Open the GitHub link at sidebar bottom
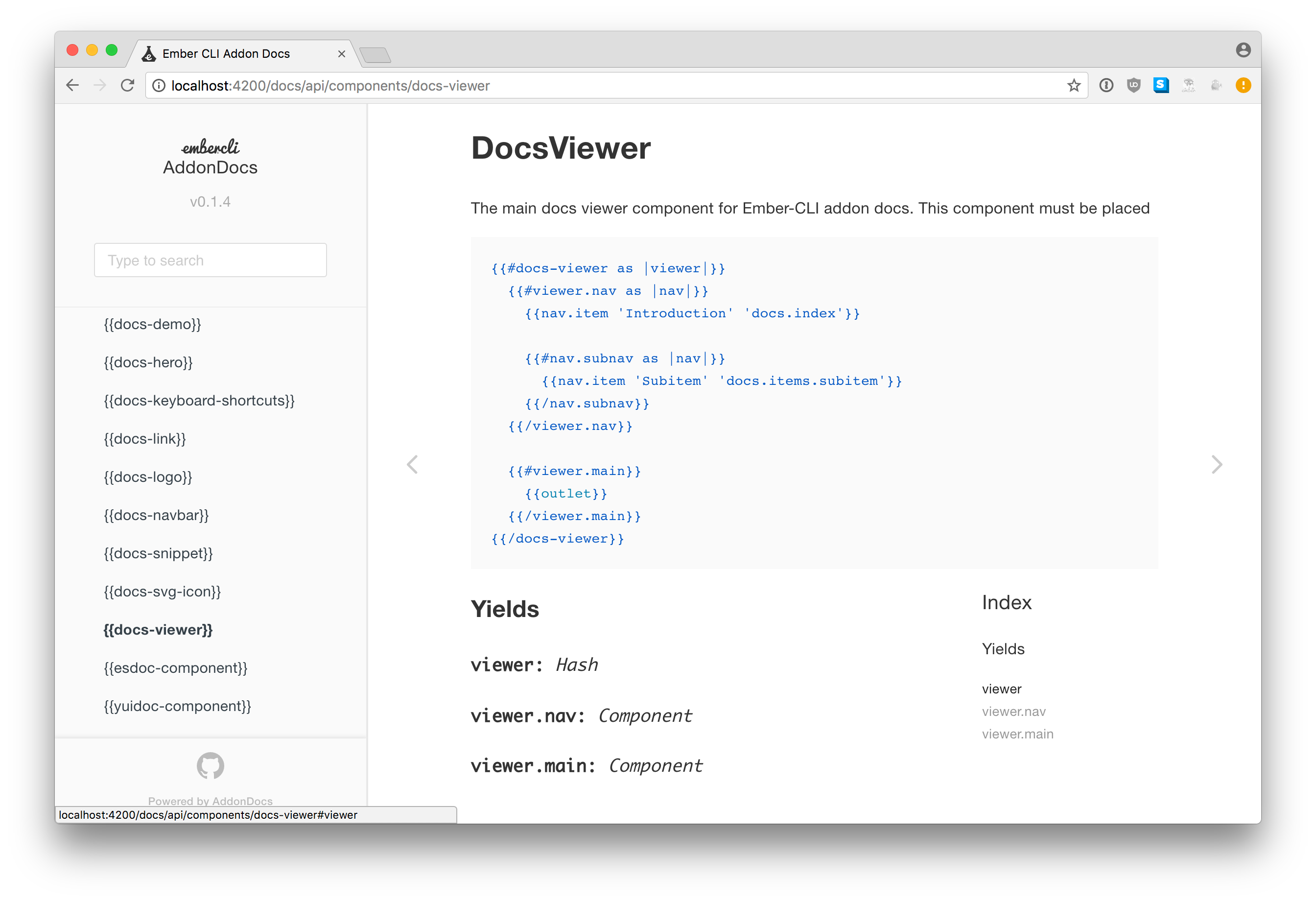The height and width of the screenshot is (902, 1316). 210,765
